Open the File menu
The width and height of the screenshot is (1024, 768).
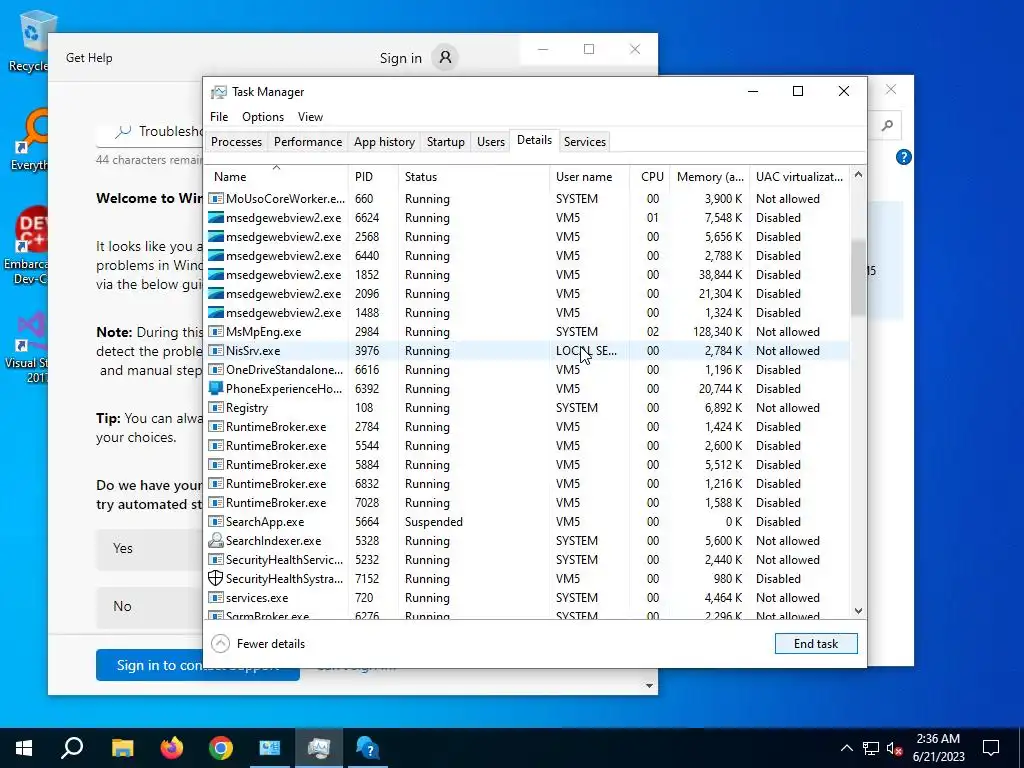(x=219, y=117)
